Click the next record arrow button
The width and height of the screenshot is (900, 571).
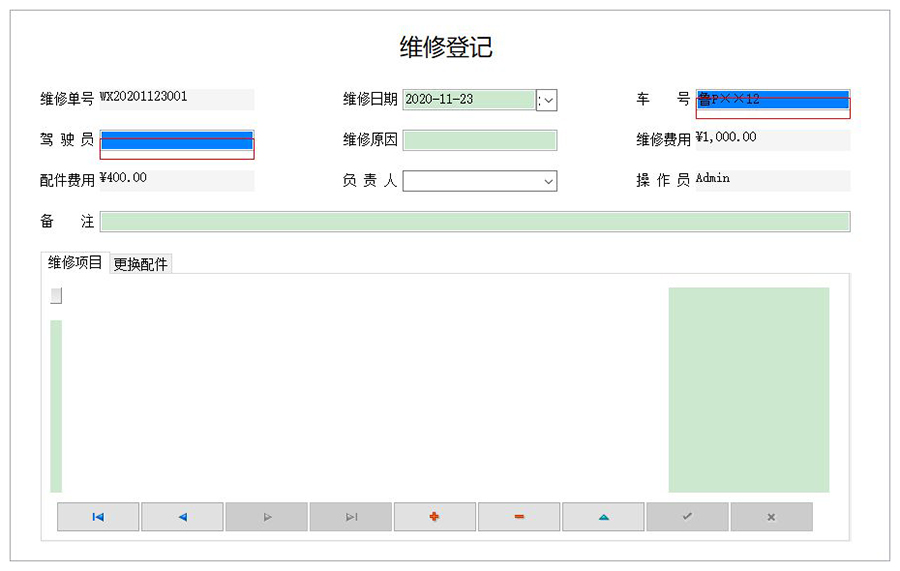(266, 517)
